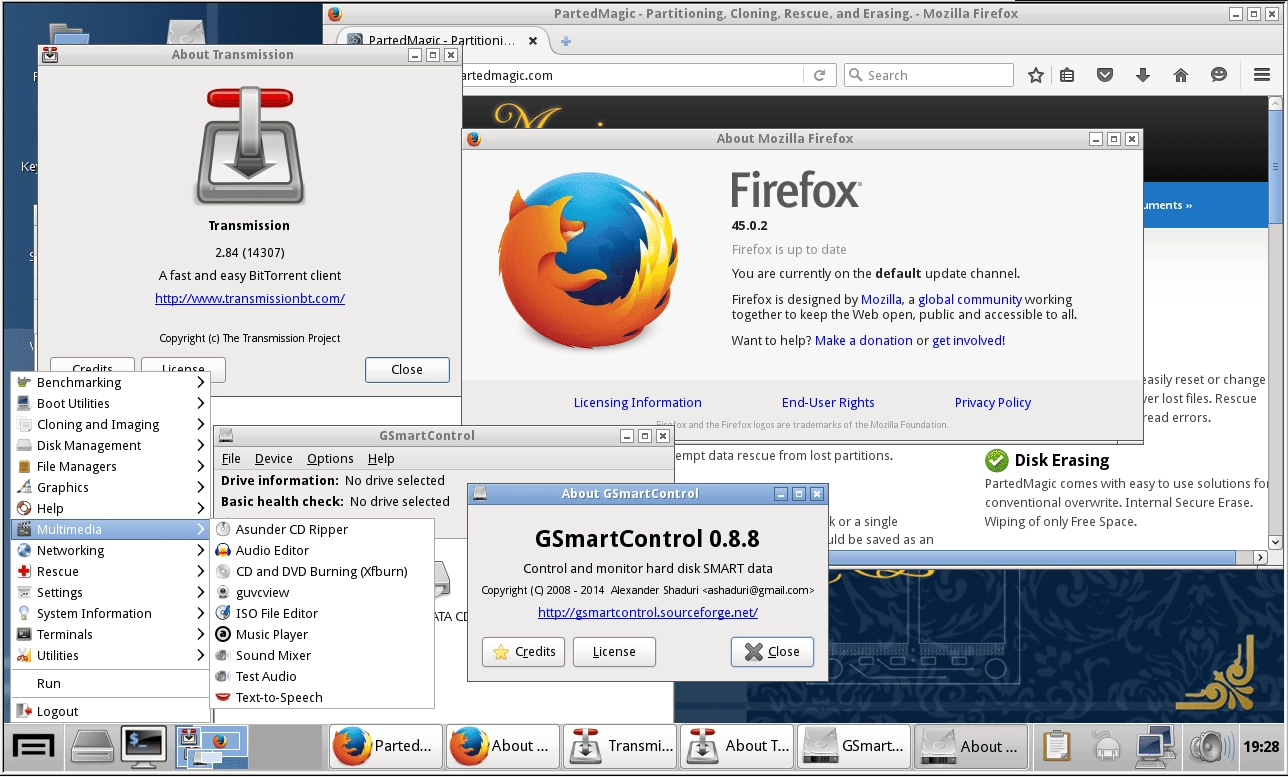Viewport: 1288px width, 777px height.
Task: Expand the System Information submenu
Action: 110,613
